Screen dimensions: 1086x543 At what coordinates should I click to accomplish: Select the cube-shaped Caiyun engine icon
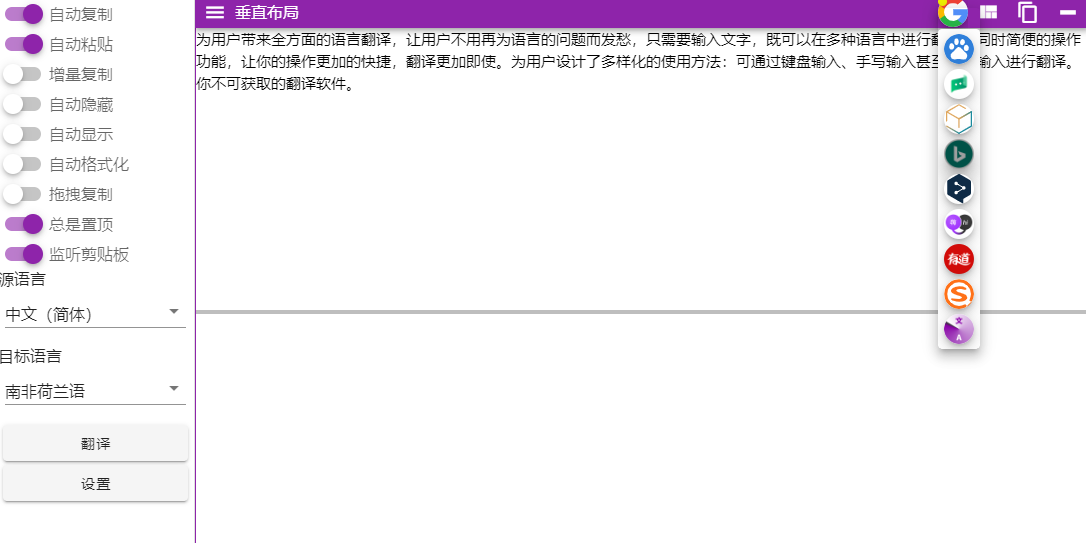959,119
